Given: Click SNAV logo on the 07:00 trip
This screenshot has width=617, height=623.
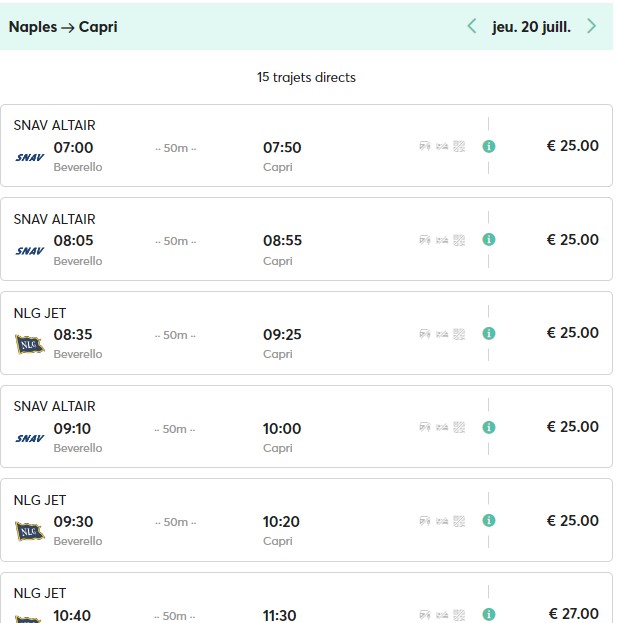Looking at the screenshot, I should tap(30, 157).
